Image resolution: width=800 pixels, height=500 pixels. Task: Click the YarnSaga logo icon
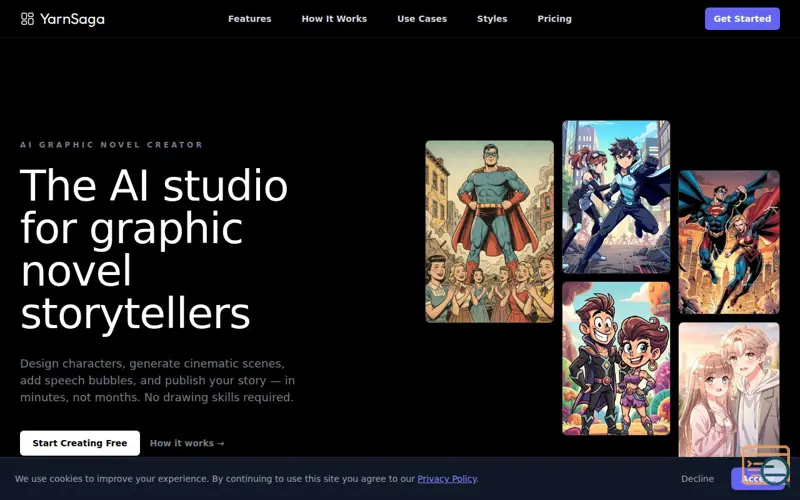pyautogui.click(x=27, y=19)
